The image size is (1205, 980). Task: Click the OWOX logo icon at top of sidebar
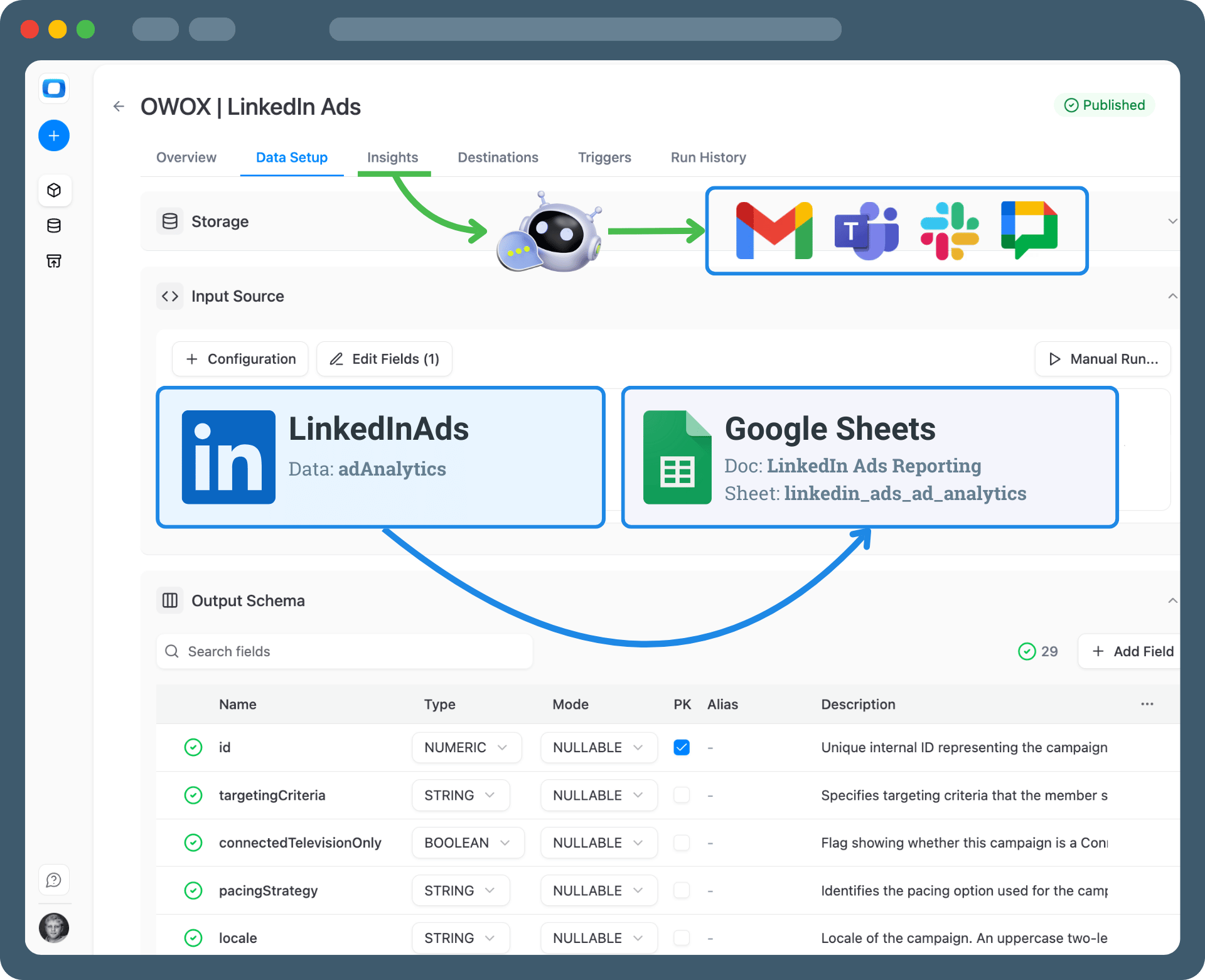point(54,88)
